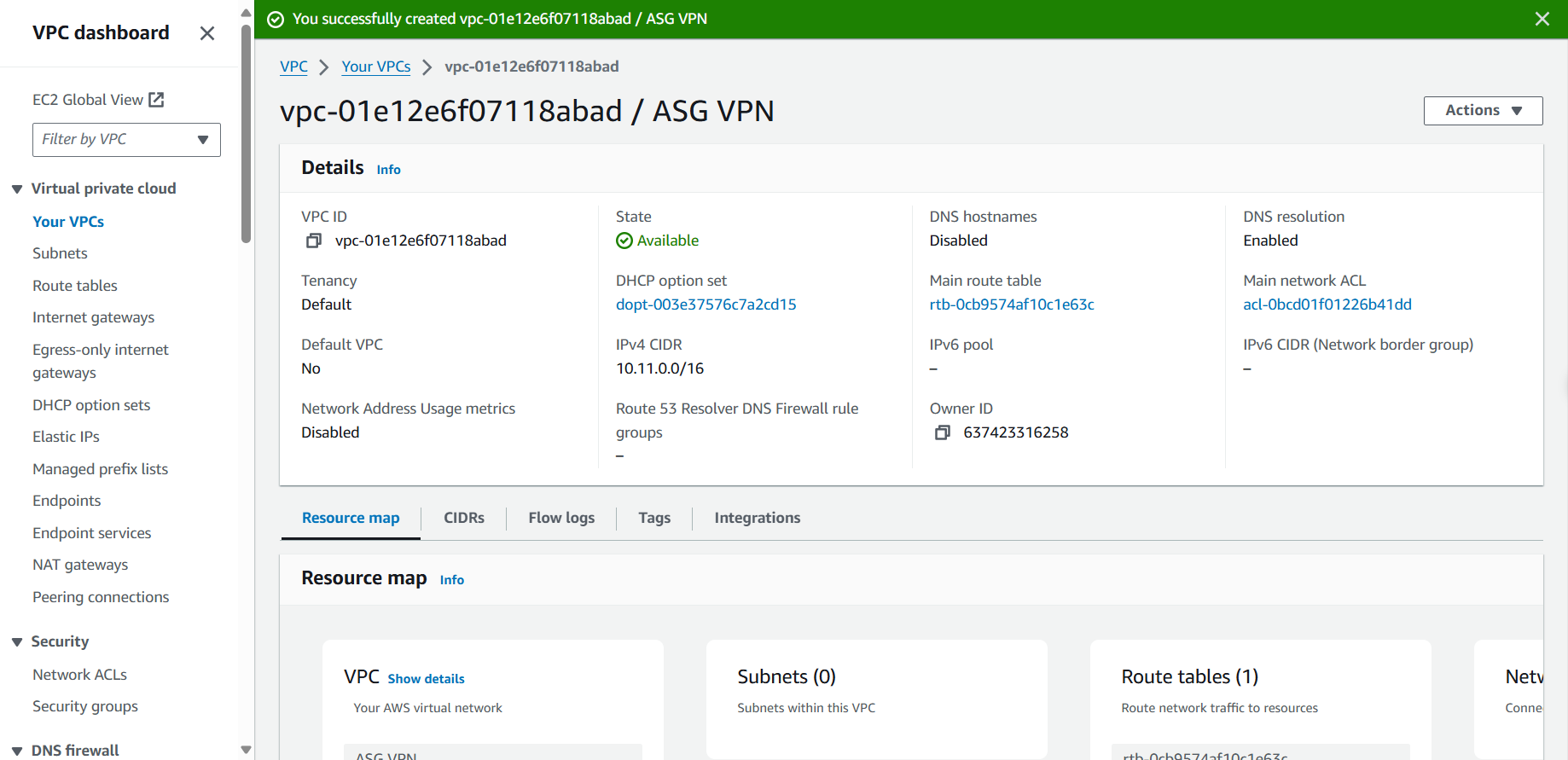
Task: Click the sidebar scroll down arrow
Action: tap(246, 751)
